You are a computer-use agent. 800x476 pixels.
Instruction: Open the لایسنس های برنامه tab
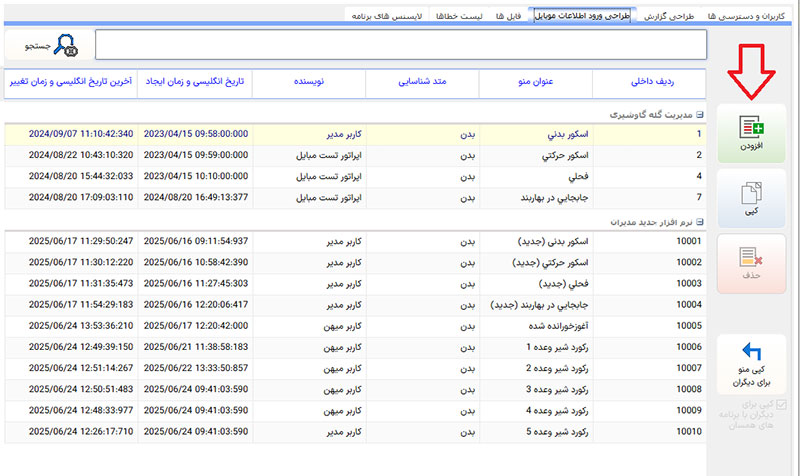click(386, 17)
